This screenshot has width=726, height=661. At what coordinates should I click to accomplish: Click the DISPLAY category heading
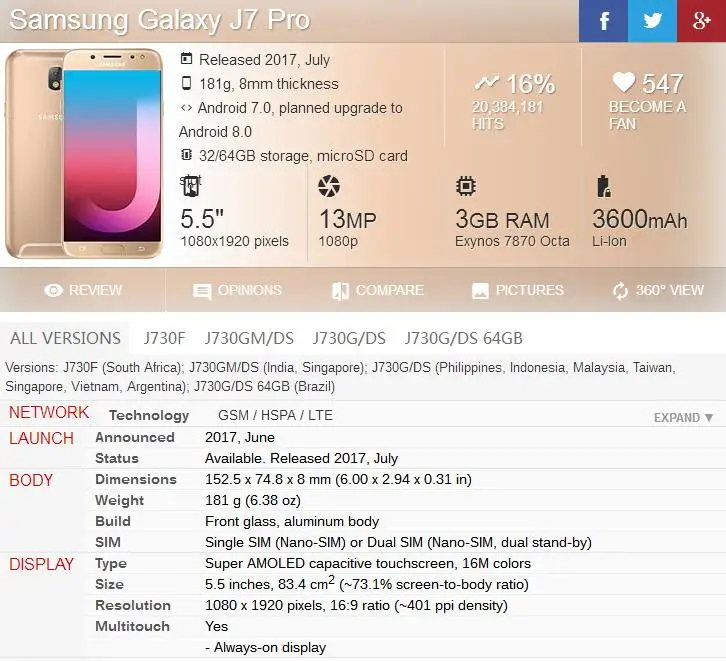click(x=41, y=564)
